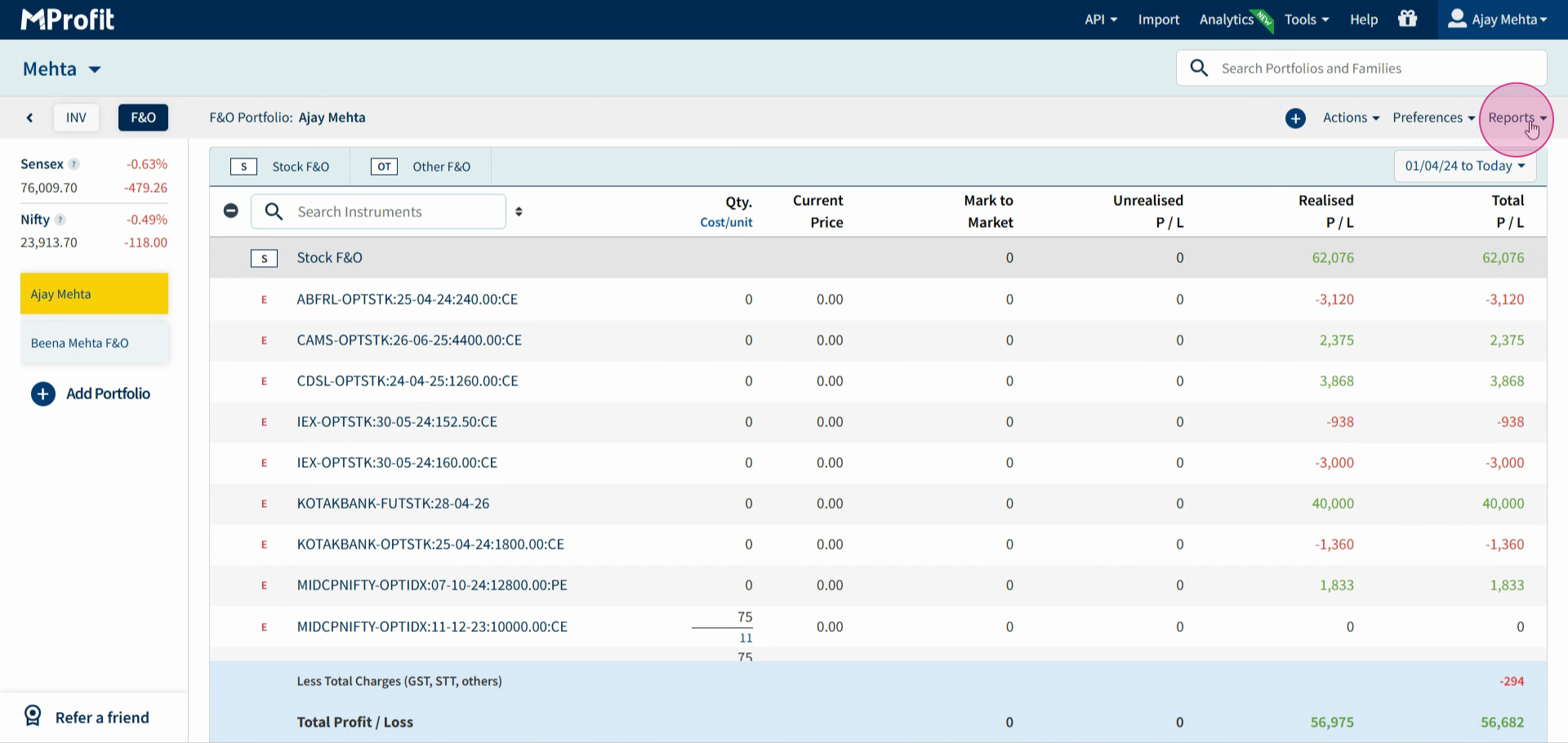Click the Add Portfolio plus icon
Image resolution: width=1568 pixels, height=743 pixels.
coord(43,394)
